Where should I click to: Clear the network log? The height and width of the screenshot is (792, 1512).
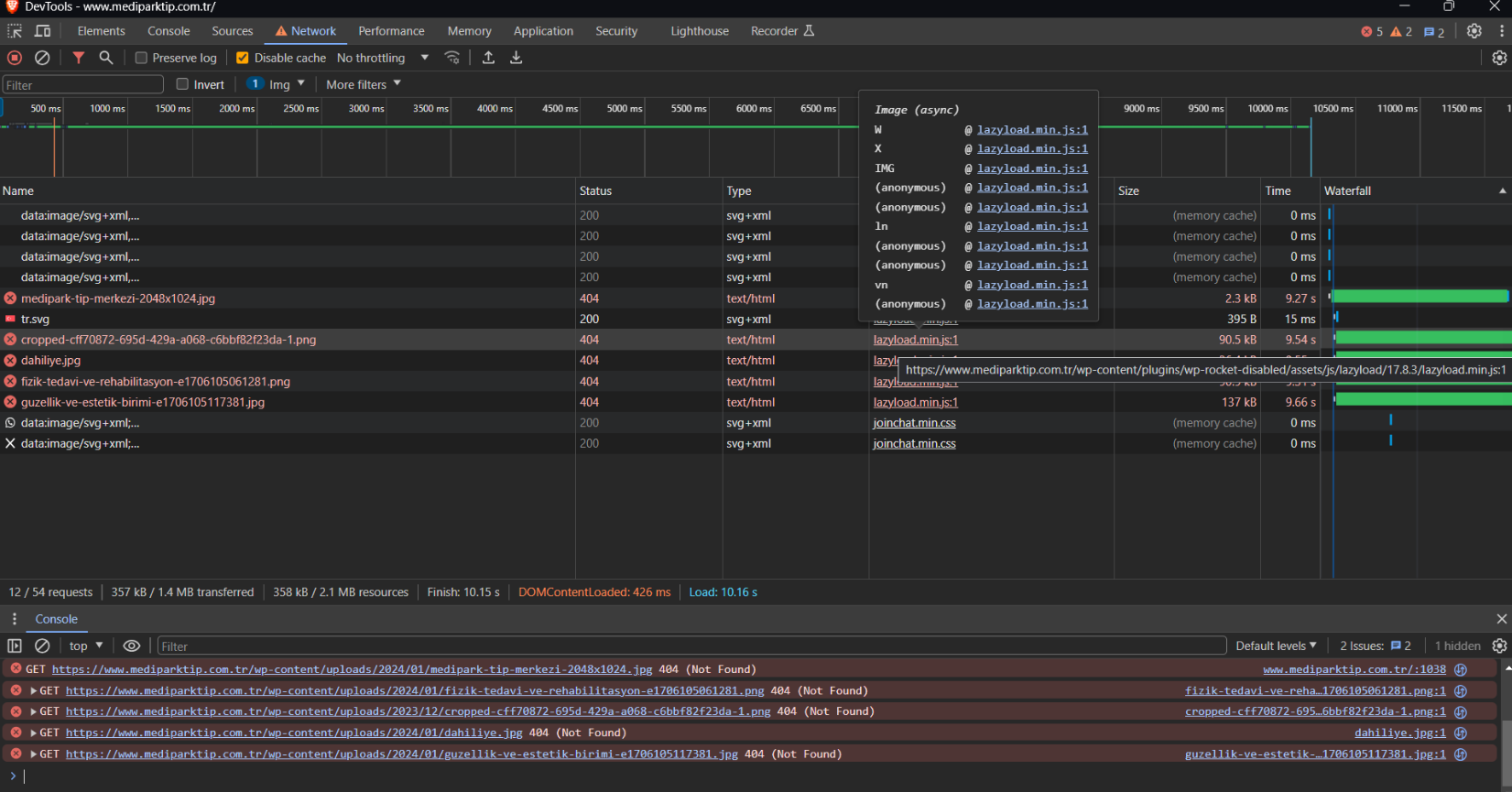pos(42,58)
